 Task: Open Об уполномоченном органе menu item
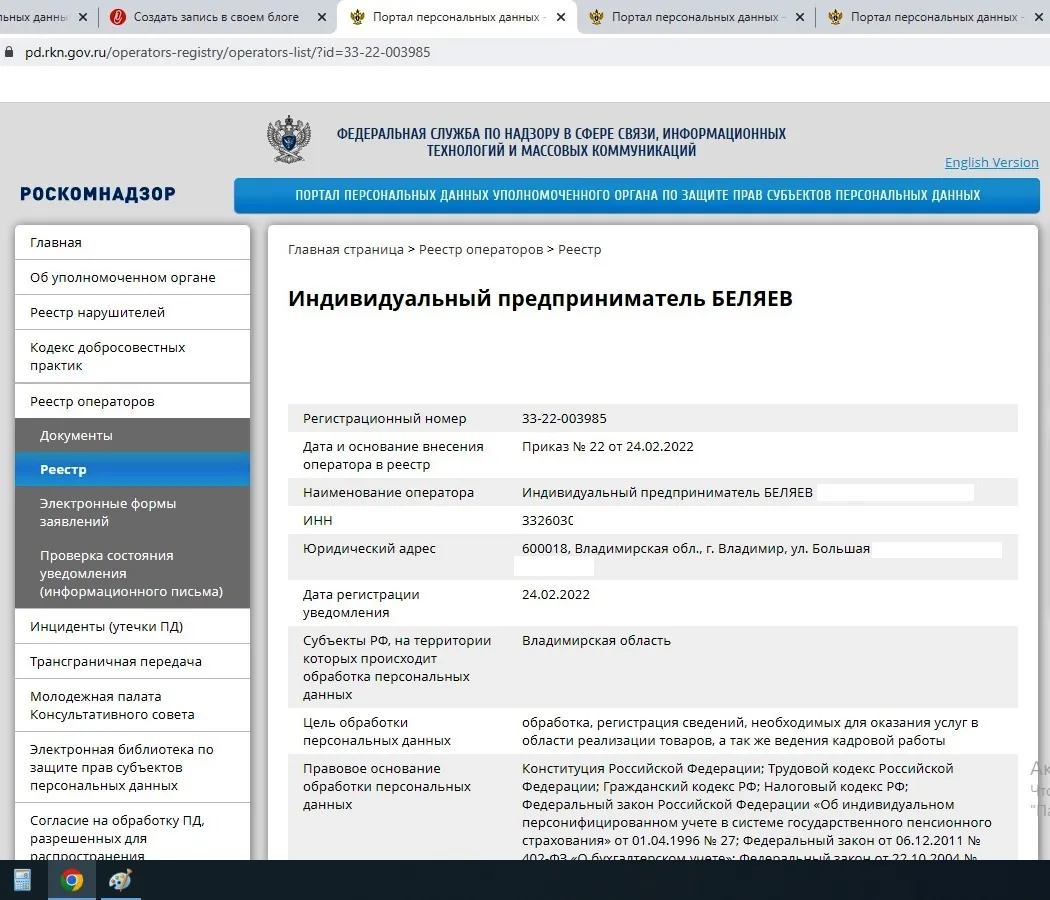(x=133, y=277)
